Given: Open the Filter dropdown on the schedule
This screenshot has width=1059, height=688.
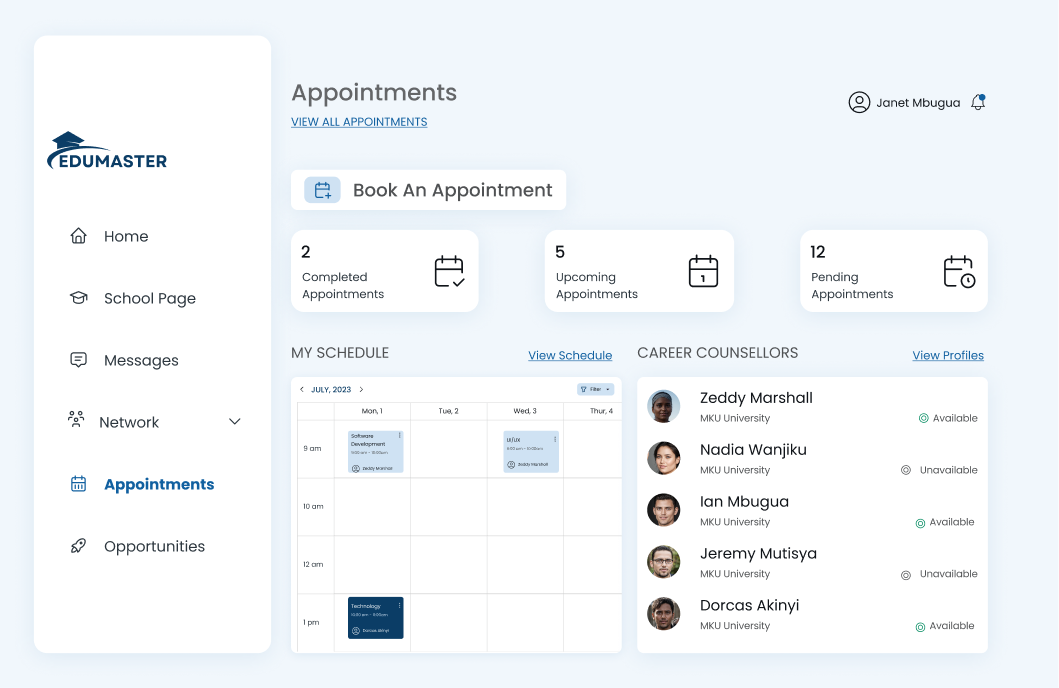Looking at the screenshot, I should (x=595, y=389).
